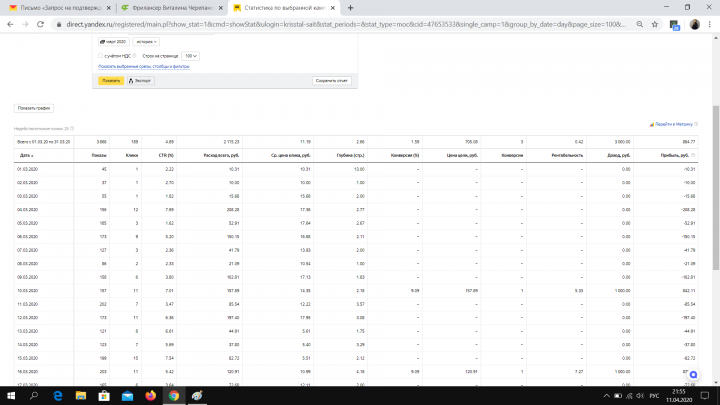The height and width of the screenshot is (405, 720).
Task: Select the '01.03.2020' date cell
Action: (28, 169)
